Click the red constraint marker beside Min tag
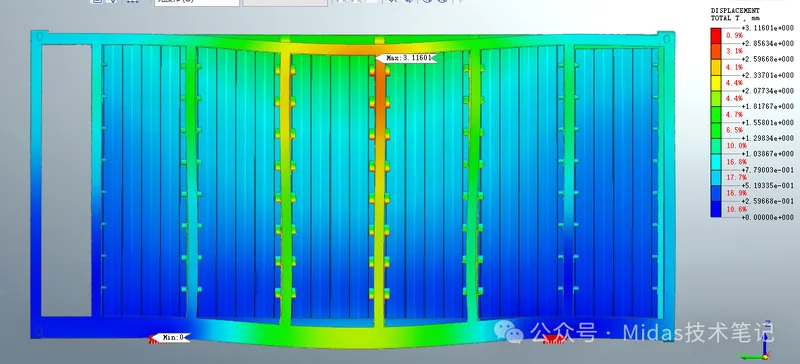This screenshot has width=800, height=364. (158, 340)
